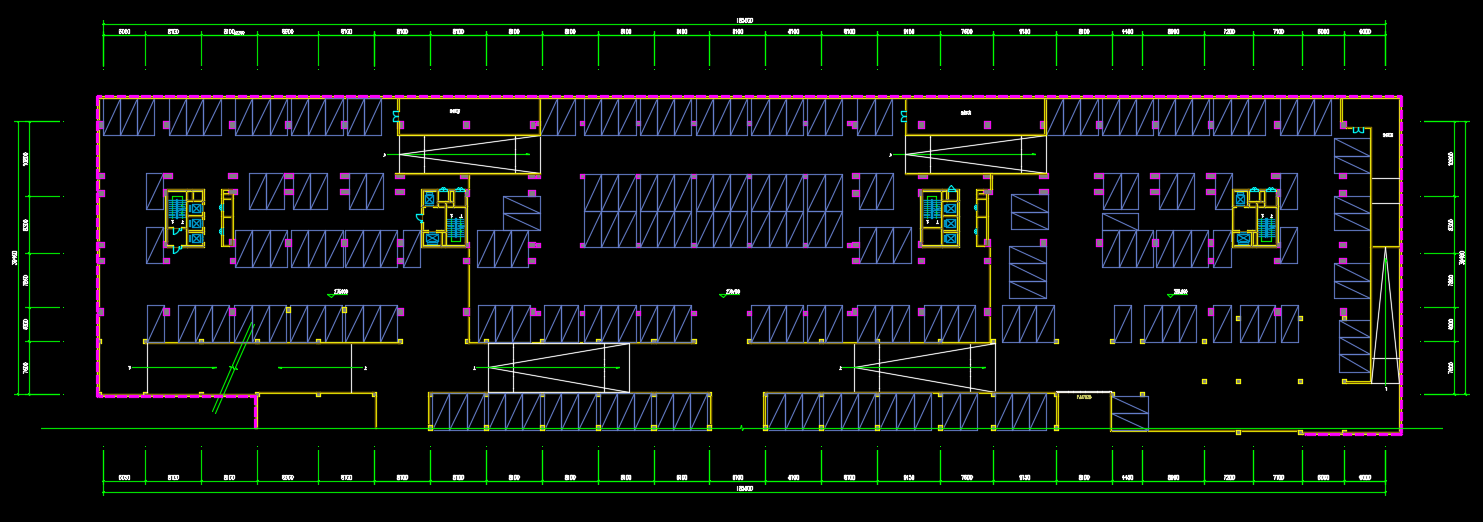1483x522 pixels.
Task: Select the bottom-left ramp with white diagonals
Action: coord(558,368)
